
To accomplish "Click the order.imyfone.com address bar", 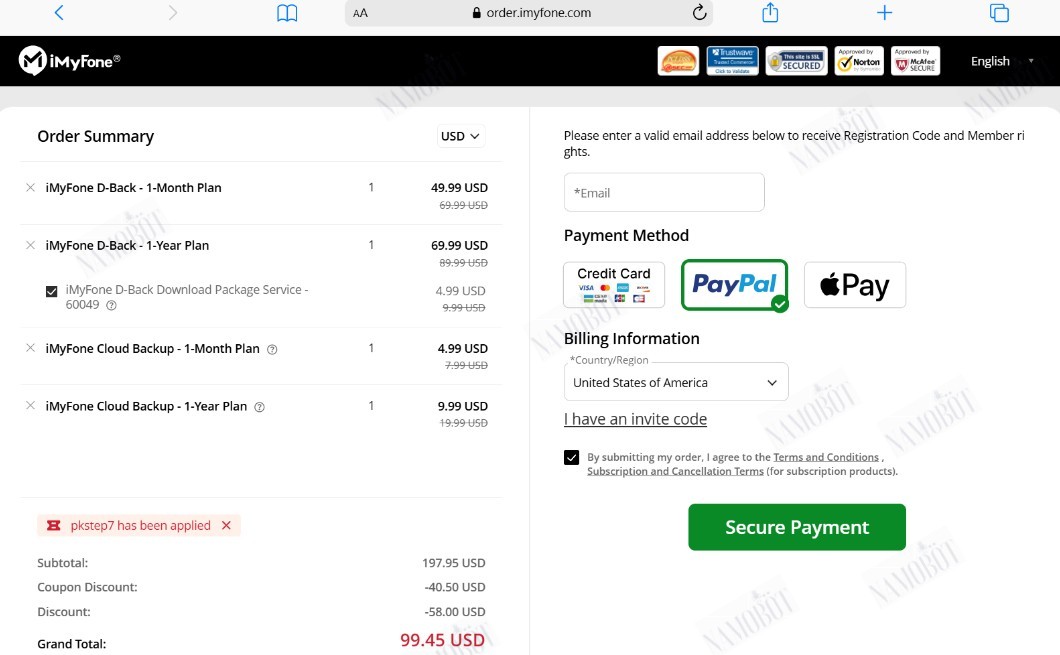I will coord(529,13).
